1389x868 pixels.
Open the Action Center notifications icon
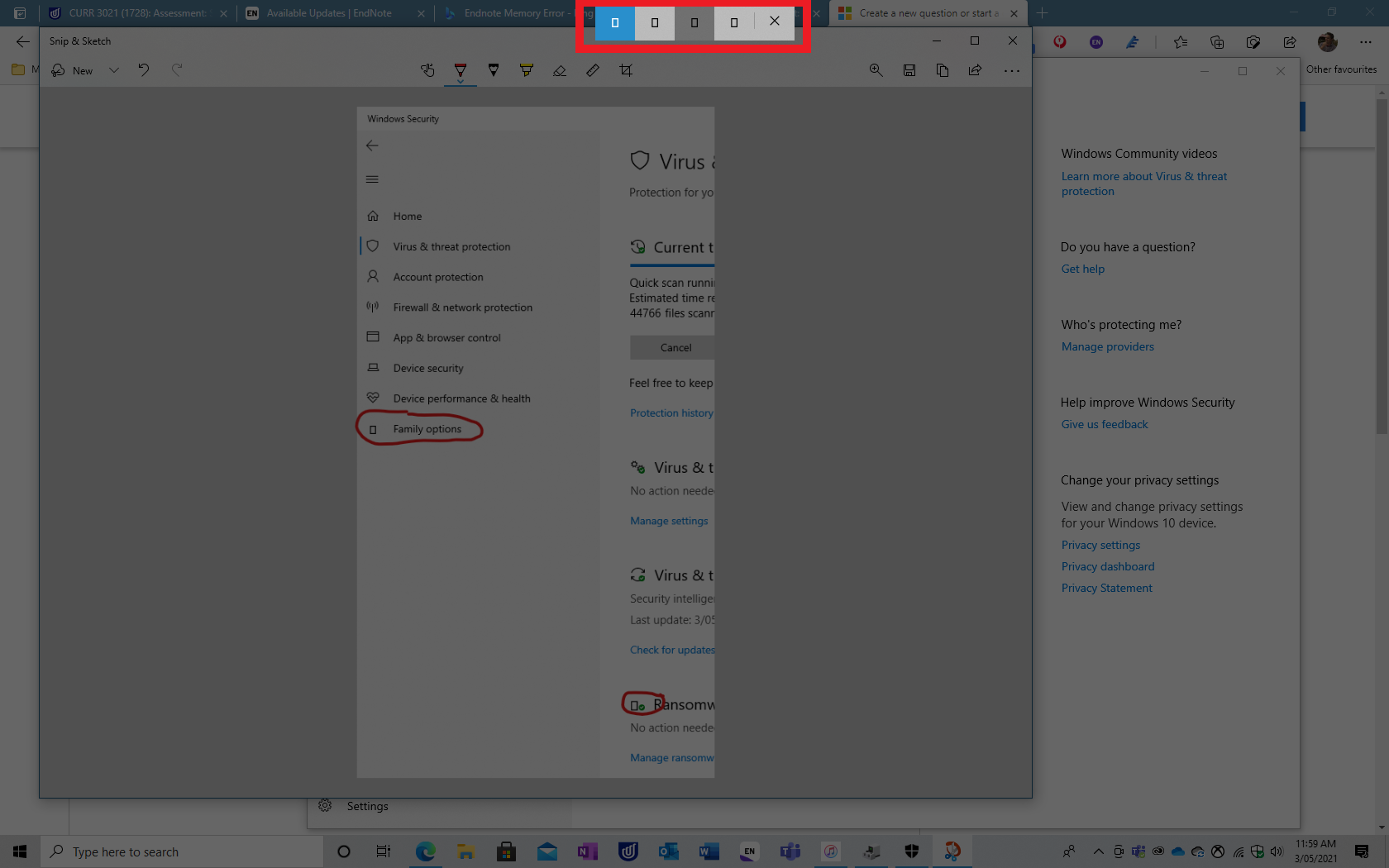1362,851
